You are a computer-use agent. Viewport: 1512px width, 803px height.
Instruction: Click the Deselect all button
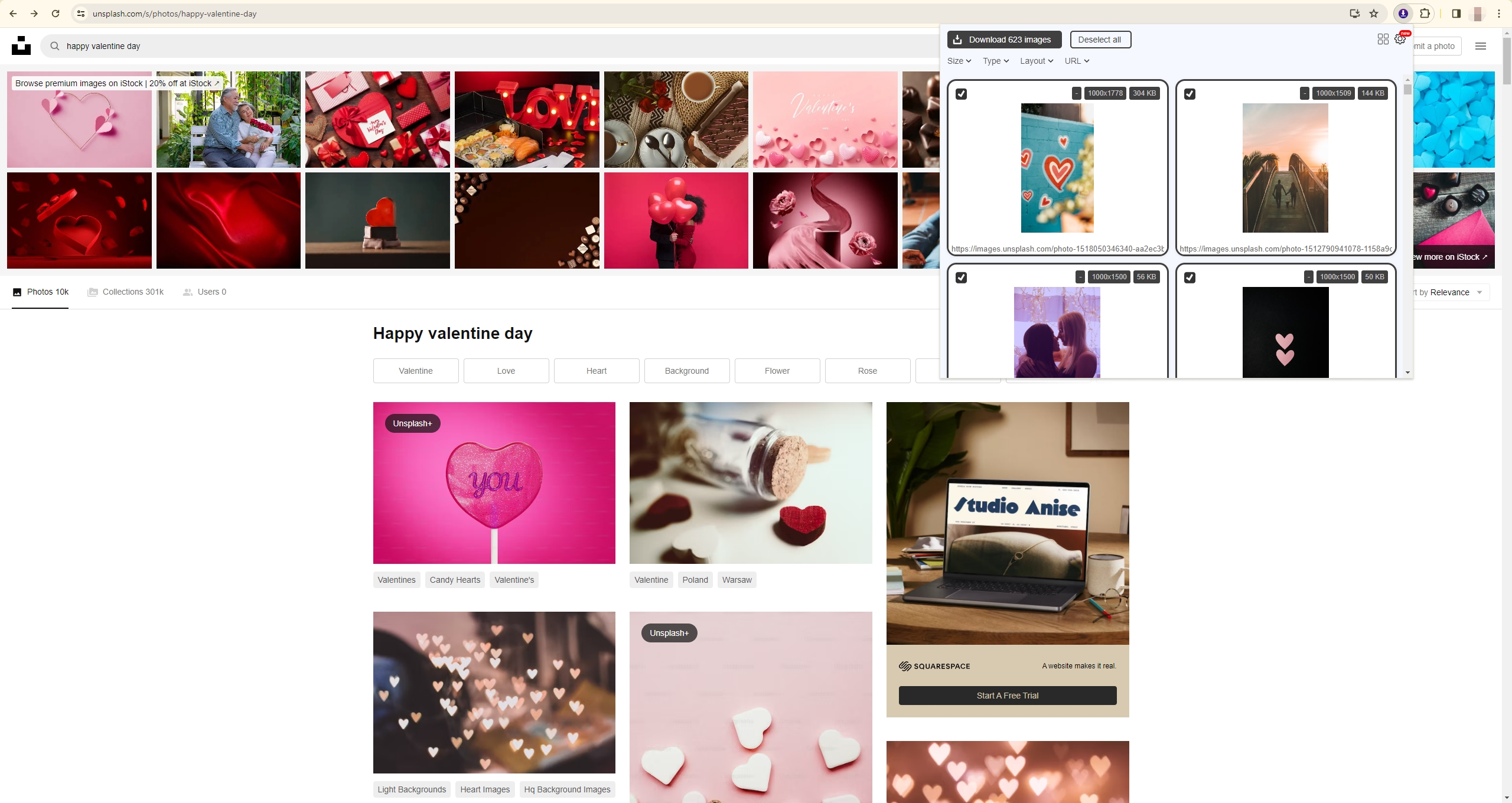tap(1098, 40)
